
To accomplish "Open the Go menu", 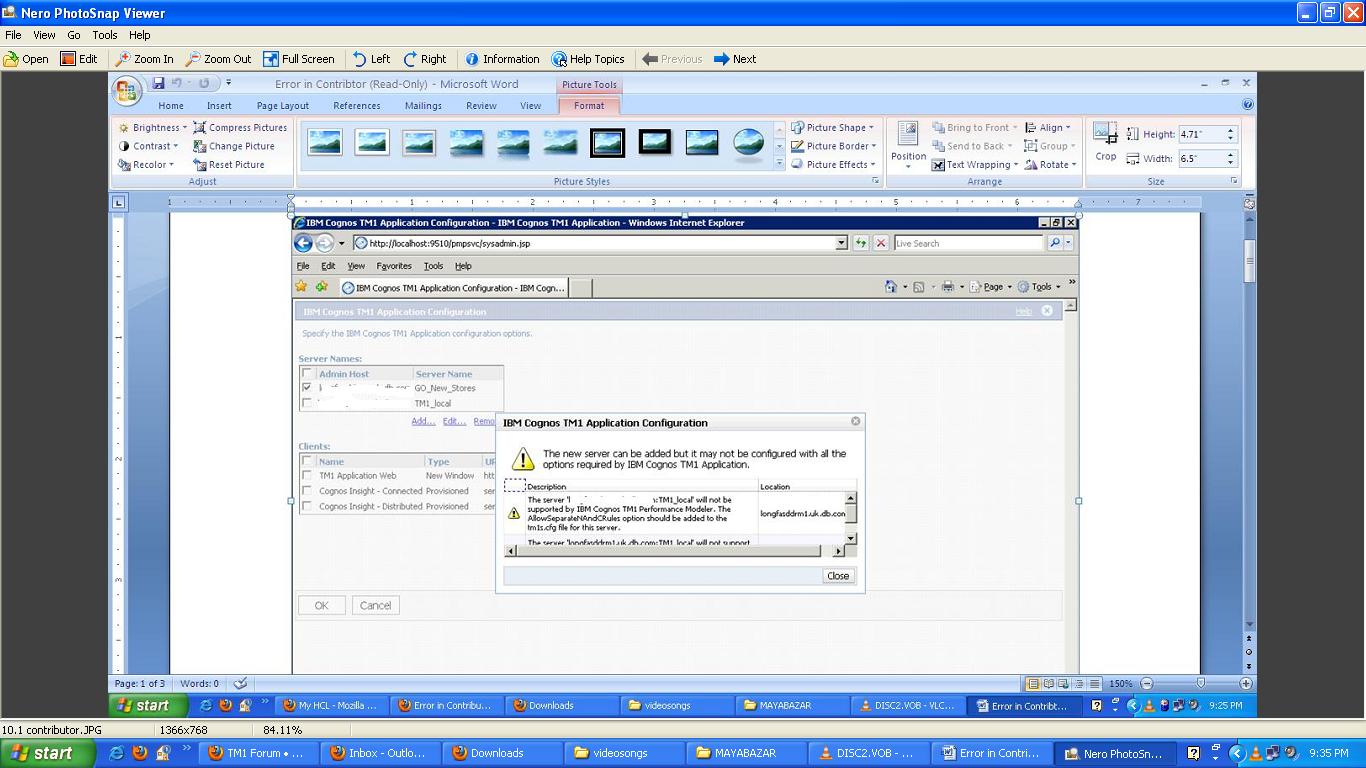I will coord(74,34).
